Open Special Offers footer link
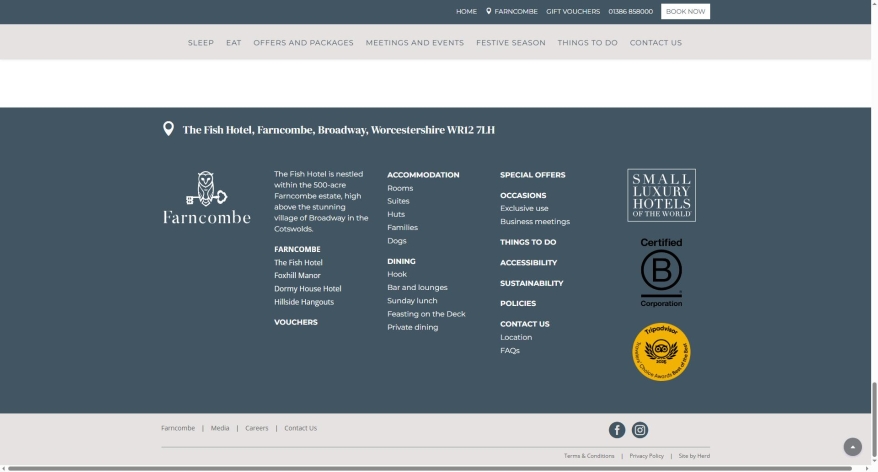Viewport: 878px width, 472px height. [533, 175]
